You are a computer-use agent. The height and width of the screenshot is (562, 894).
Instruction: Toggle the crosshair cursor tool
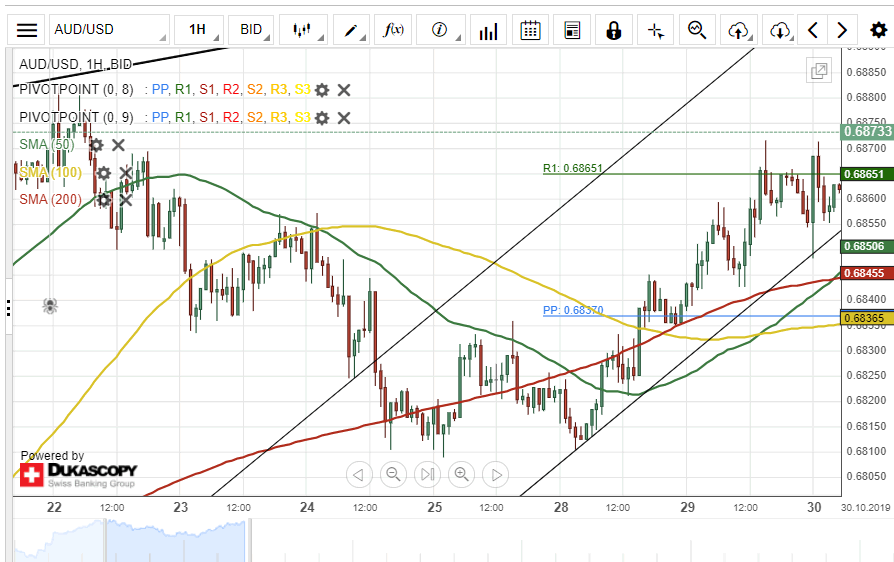pos(656,30)
